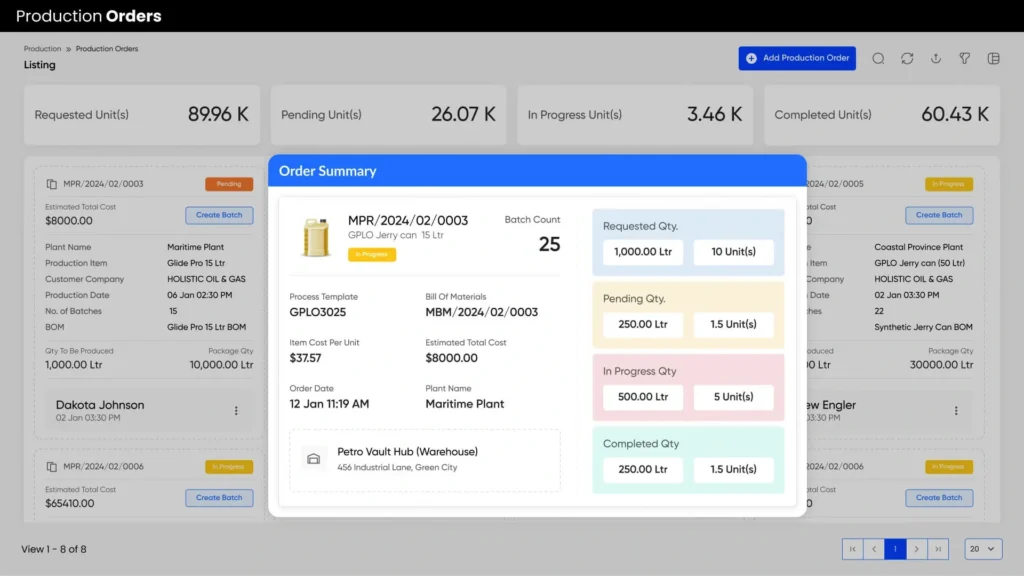Jump to the first page arrow
Viewport: 1024px width, 576px height.
(852, 548)
